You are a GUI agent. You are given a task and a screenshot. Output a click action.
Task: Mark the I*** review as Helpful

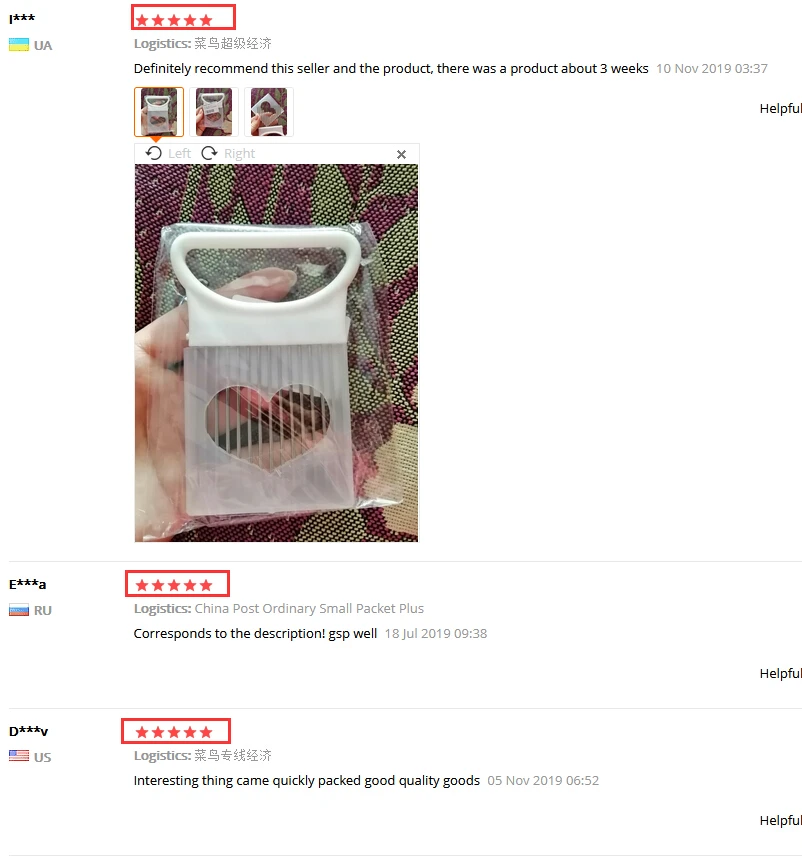(x=781, y=109)
